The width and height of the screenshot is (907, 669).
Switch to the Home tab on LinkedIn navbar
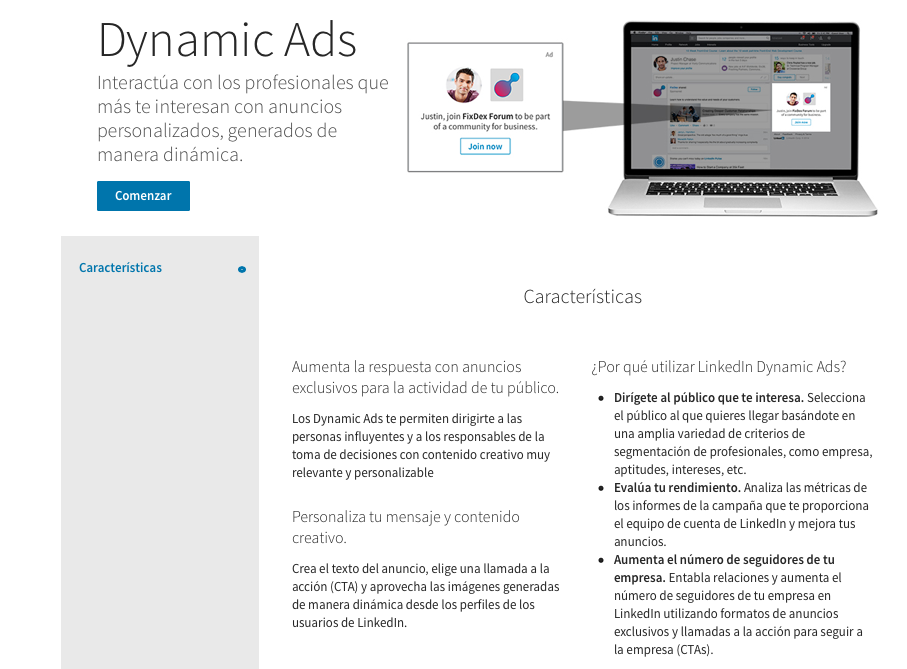click(654, 44)
